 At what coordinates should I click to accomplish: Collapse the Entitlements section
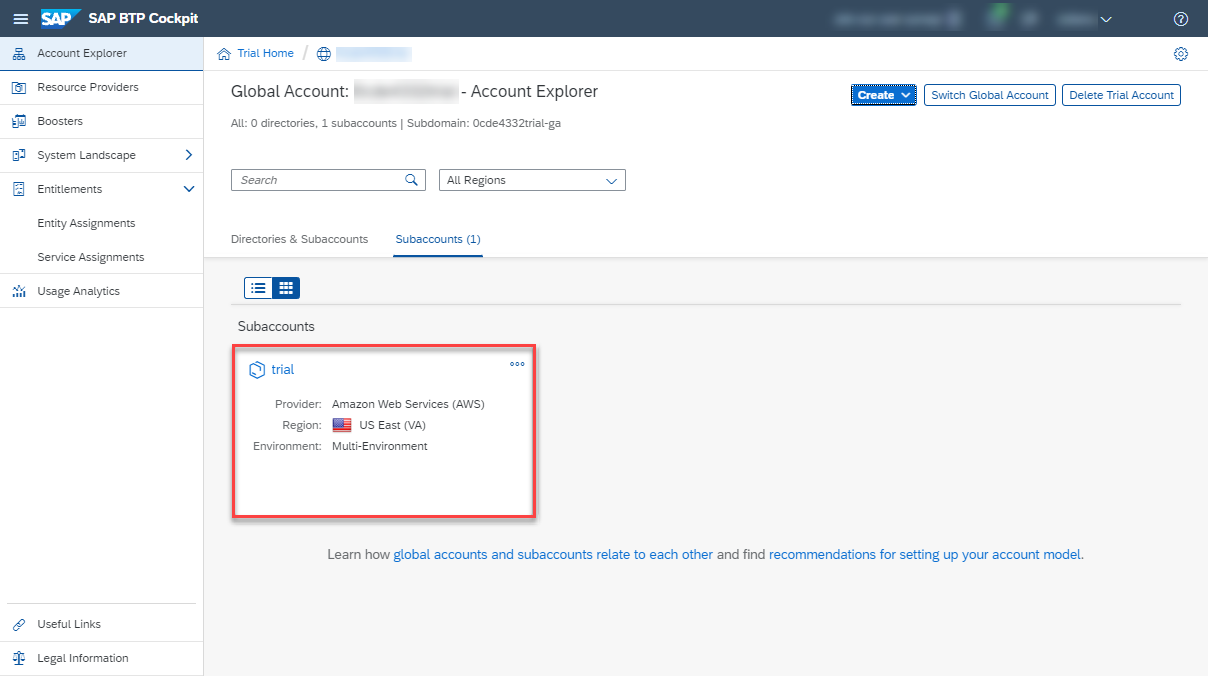[189, 190]
